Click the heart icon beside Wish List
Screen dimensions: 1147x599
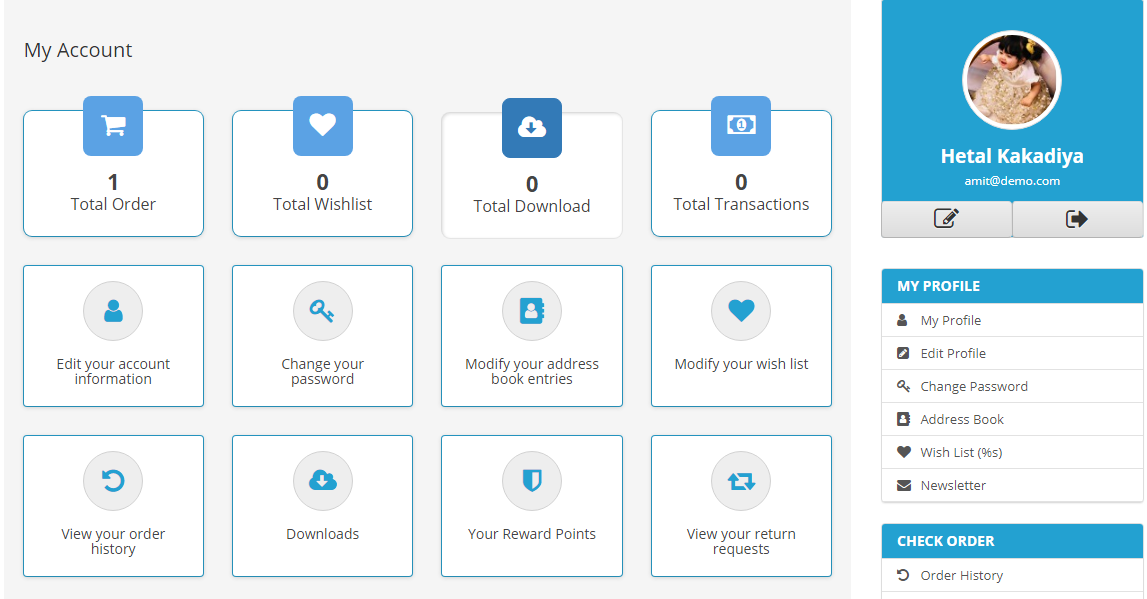click(x=904, y=452)
